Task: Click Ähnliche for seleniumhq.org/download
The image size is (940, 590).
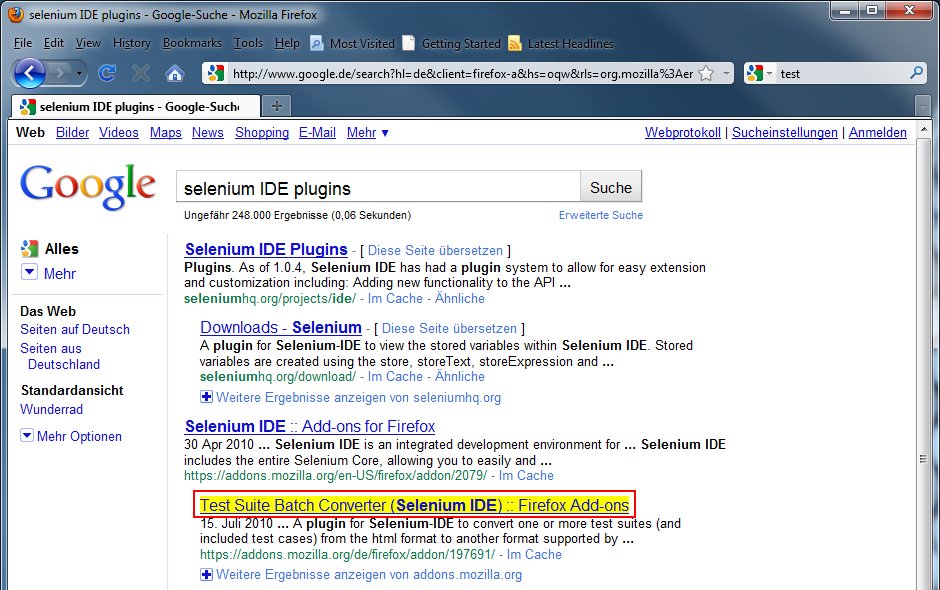Action: pos(460,377)
